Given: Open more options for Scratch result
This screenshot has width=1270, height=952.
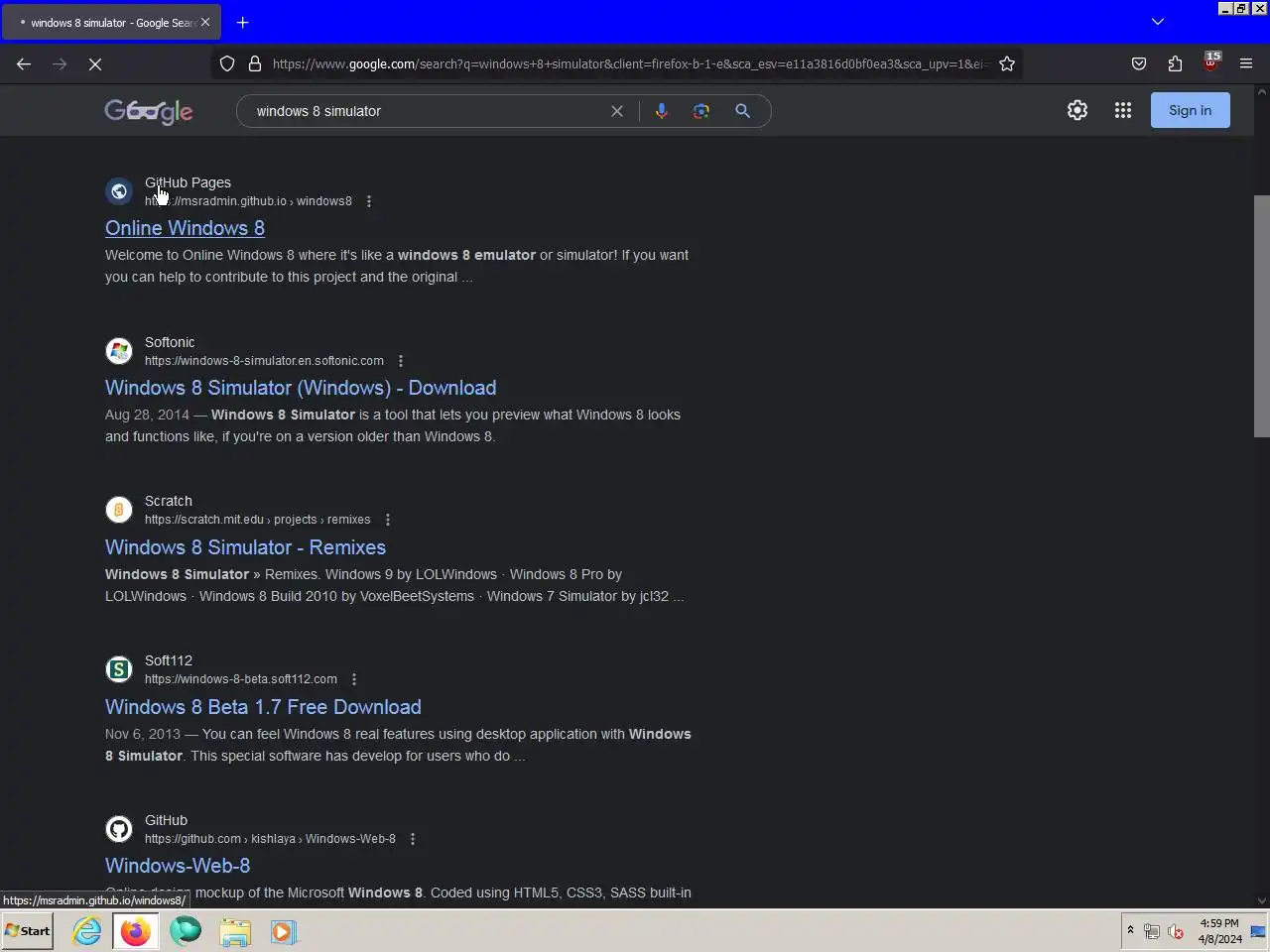Looking at the screenshot, I should 388,520.
